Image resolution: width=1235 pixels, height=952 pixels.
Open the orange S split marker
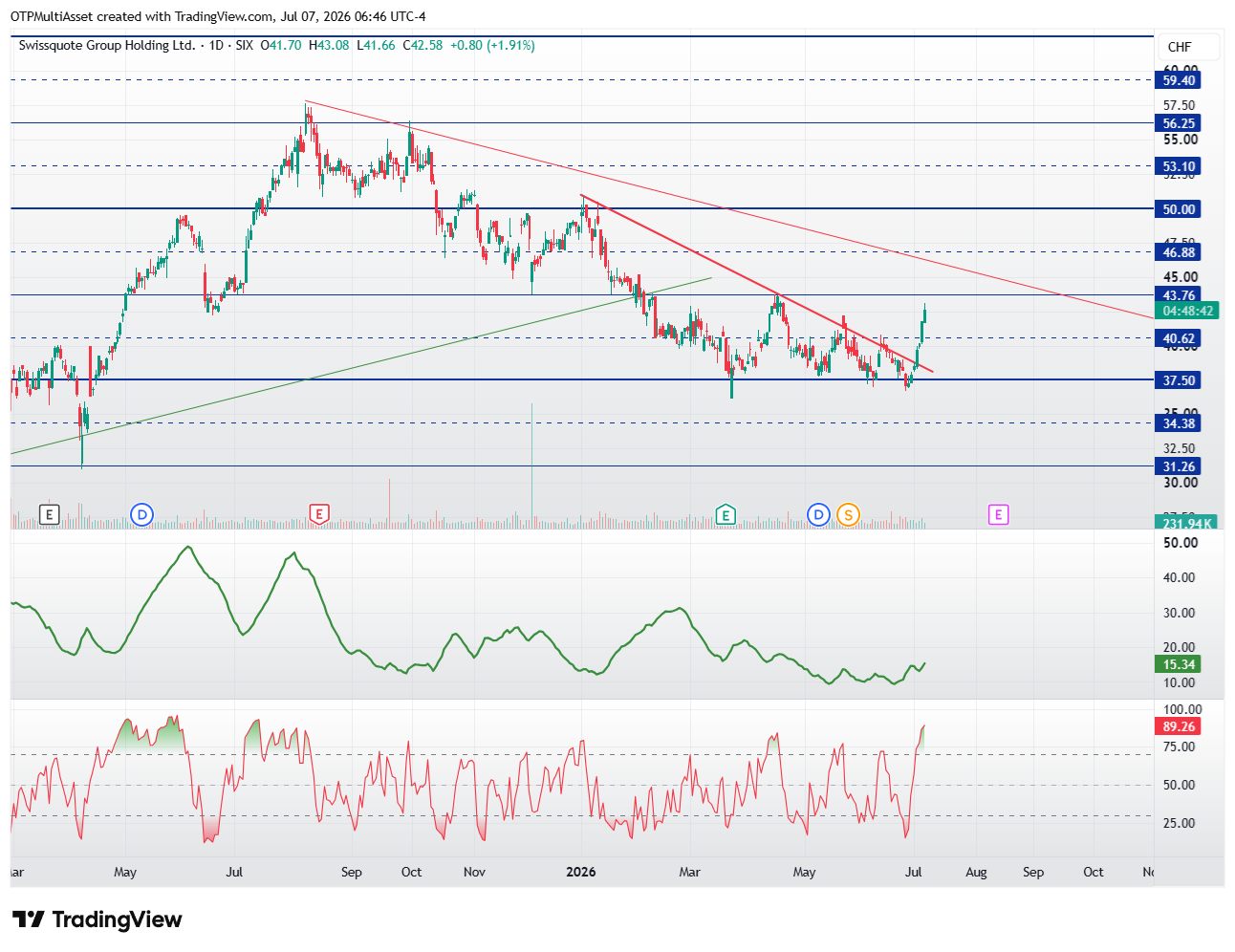coord(848,515)
